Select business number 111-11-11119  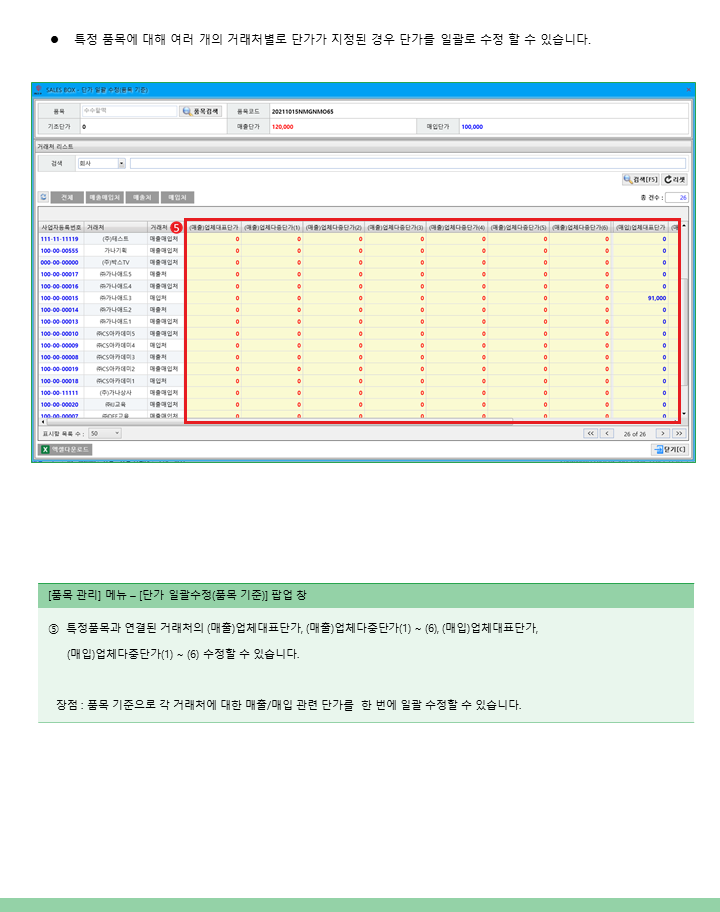pyautogui.click(x=59, y=239)
